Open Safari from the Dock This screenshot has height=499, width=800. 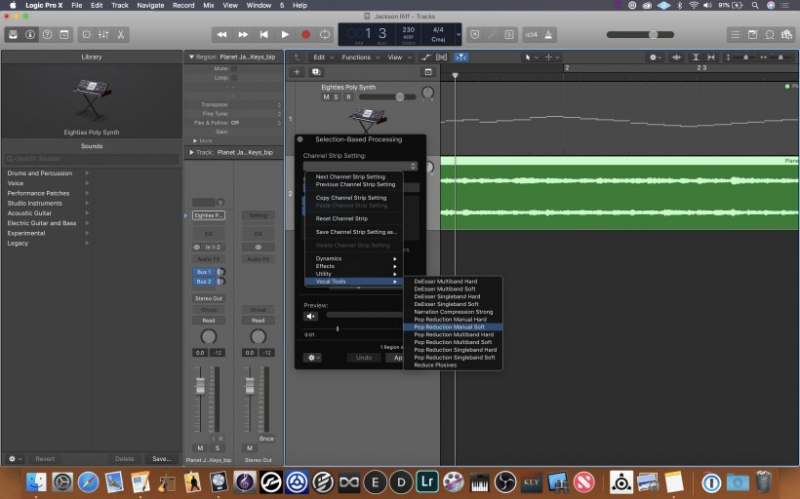[88, 481]
